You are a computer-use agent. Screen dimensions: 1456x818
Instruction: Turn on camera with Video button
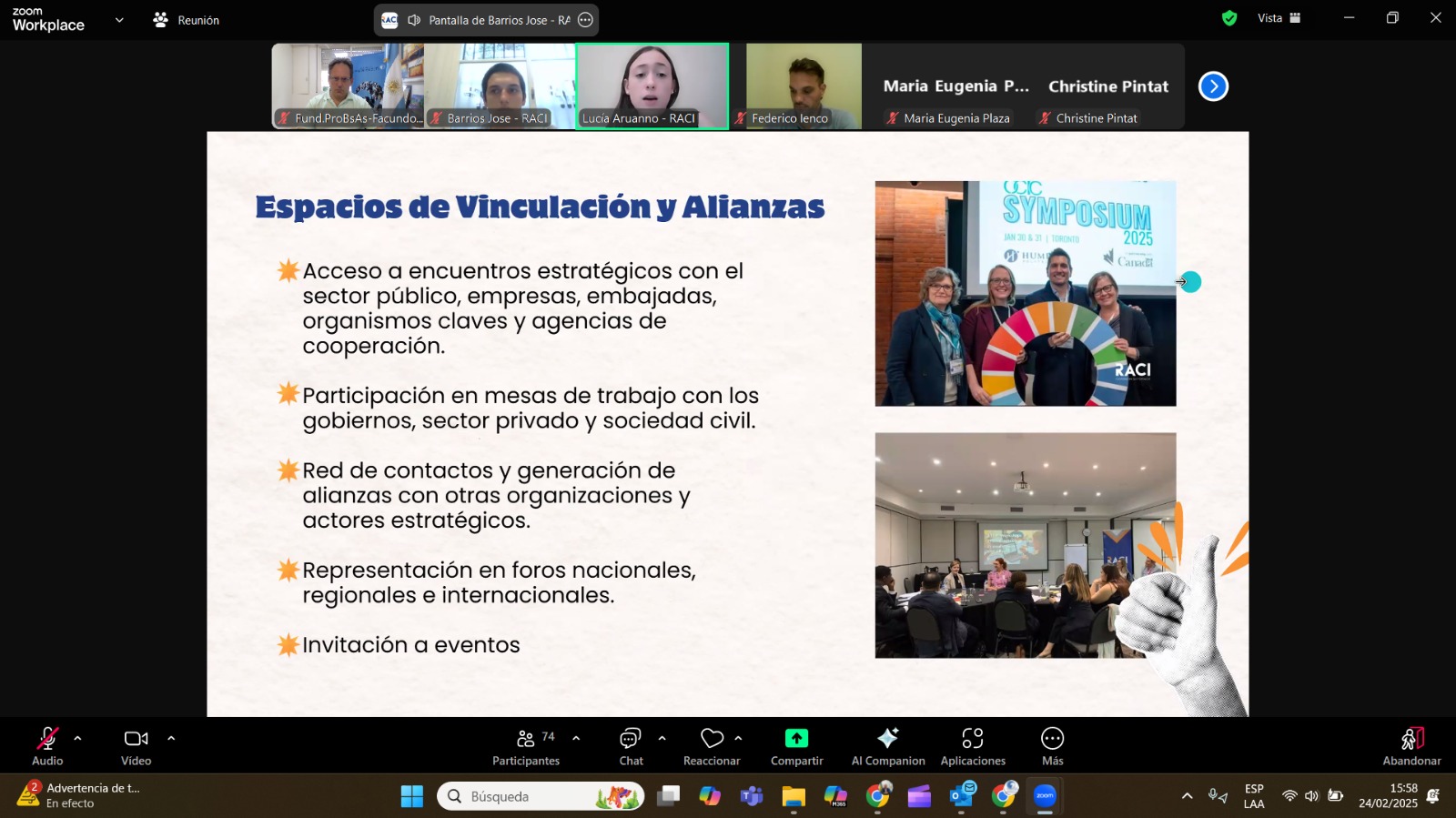click(136, 746)
